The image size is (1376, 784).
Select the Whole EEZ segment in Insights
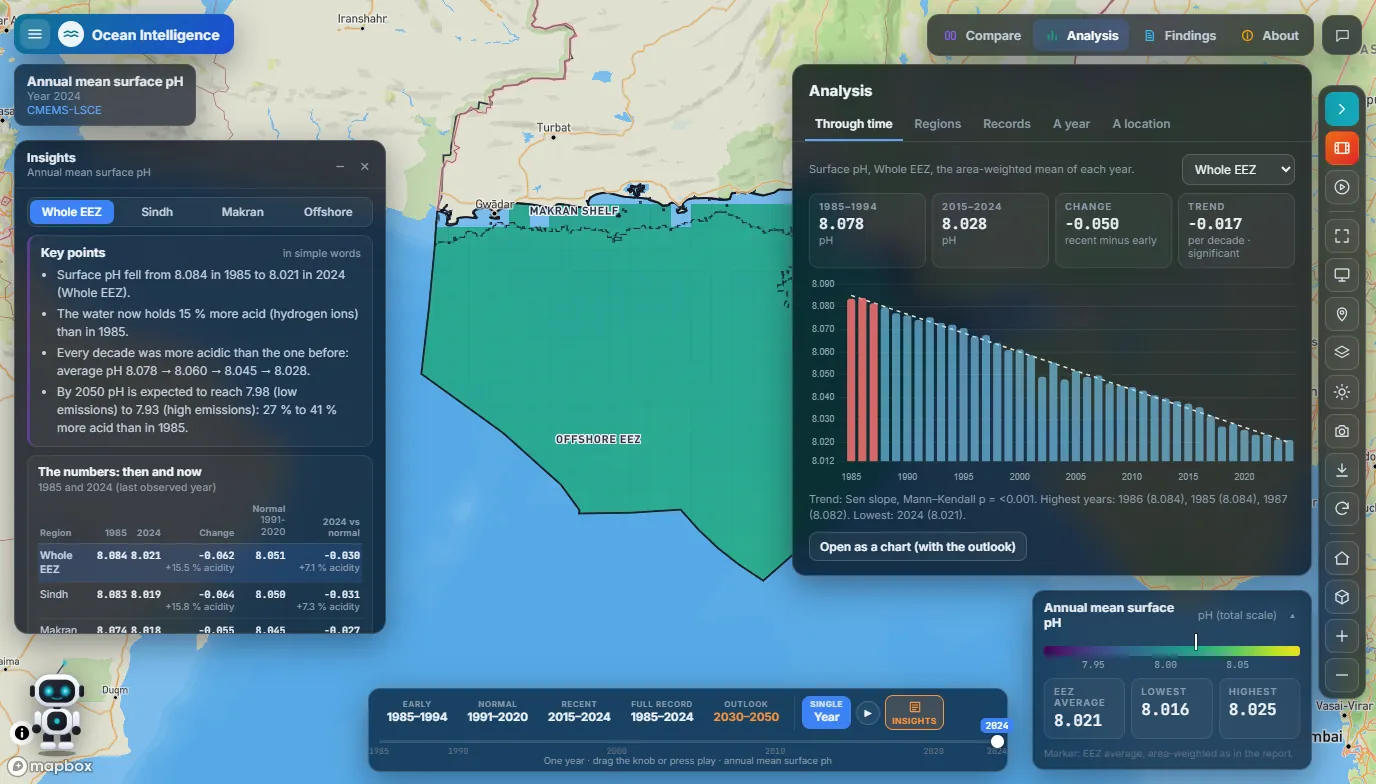[72, 212]
